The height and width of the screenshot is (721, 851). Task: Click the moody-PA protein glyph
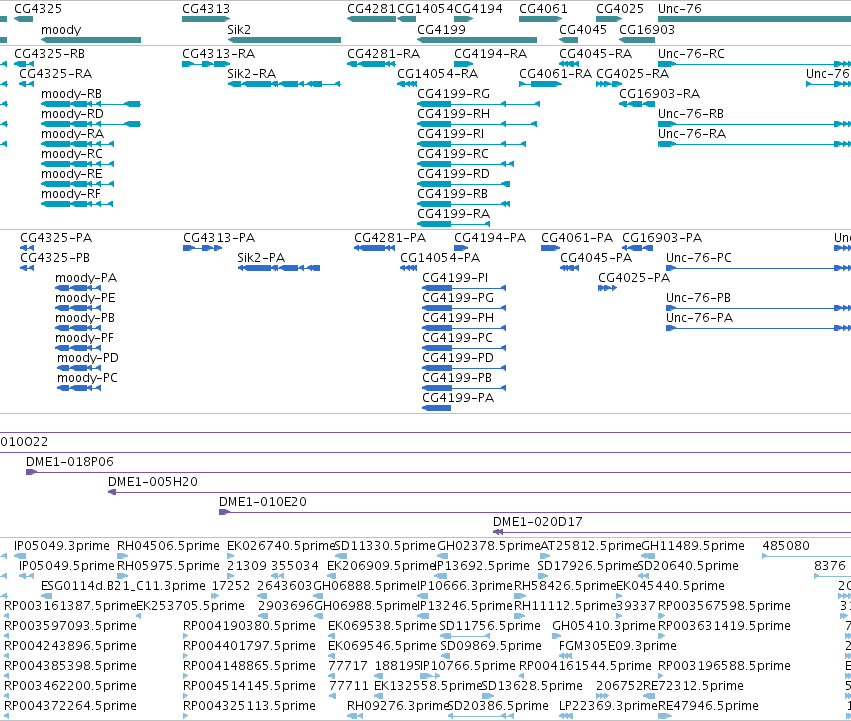[x=78, y=288]
